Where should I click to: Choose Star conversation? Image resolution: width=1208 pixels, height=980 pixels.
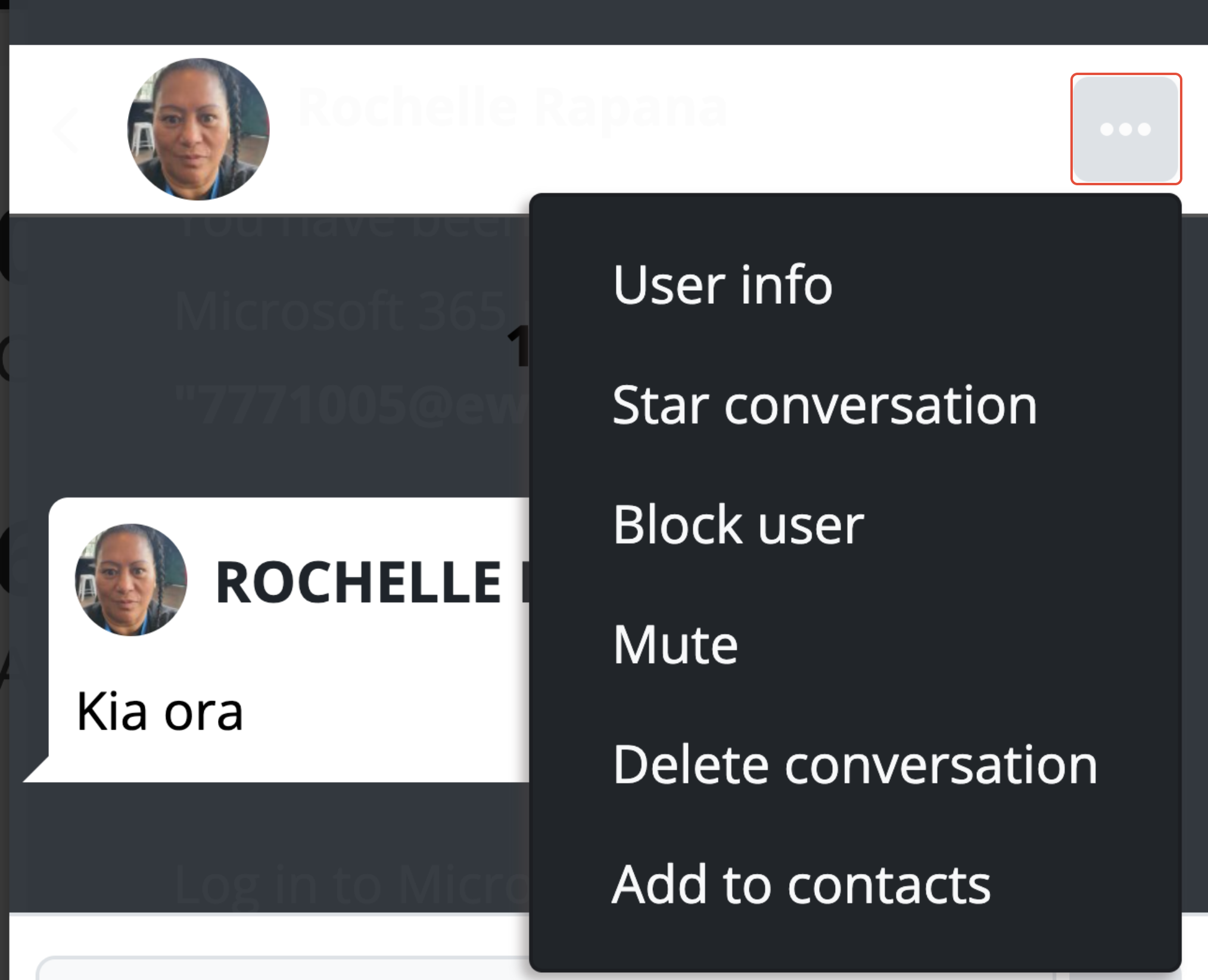(x=825, y=405)
